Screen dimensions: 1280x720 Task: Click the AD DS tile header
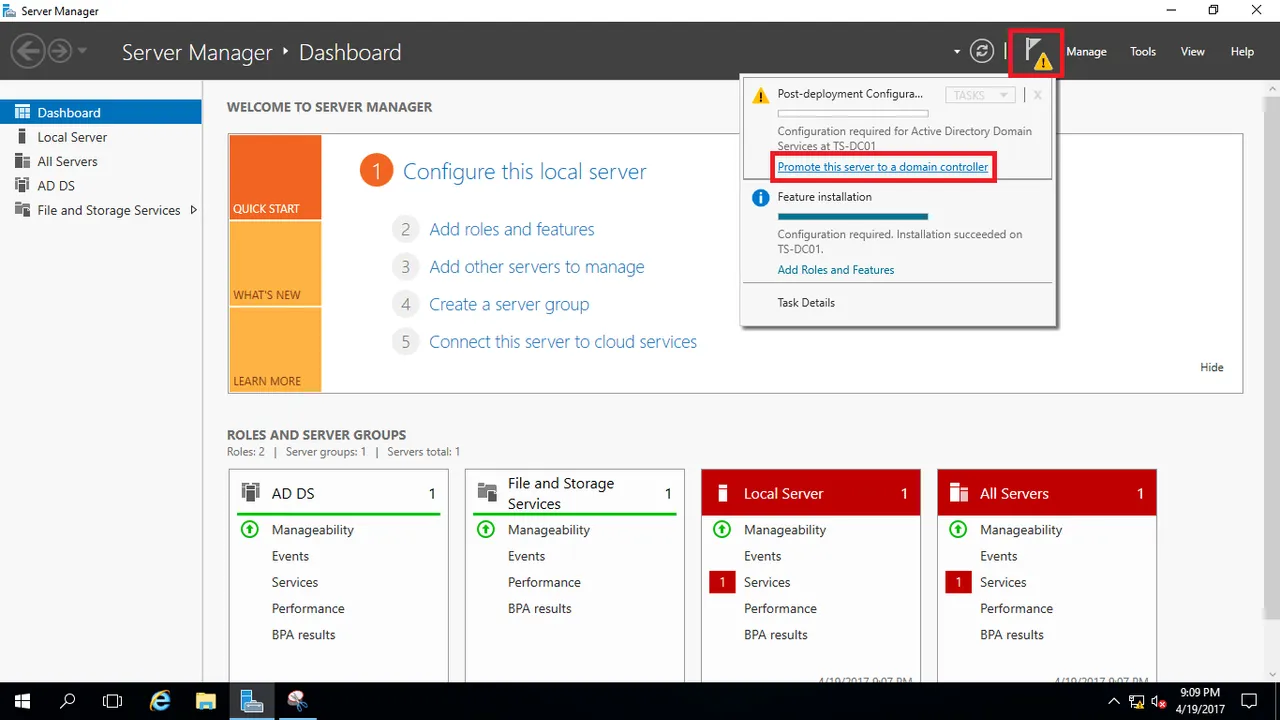(339, 493)
